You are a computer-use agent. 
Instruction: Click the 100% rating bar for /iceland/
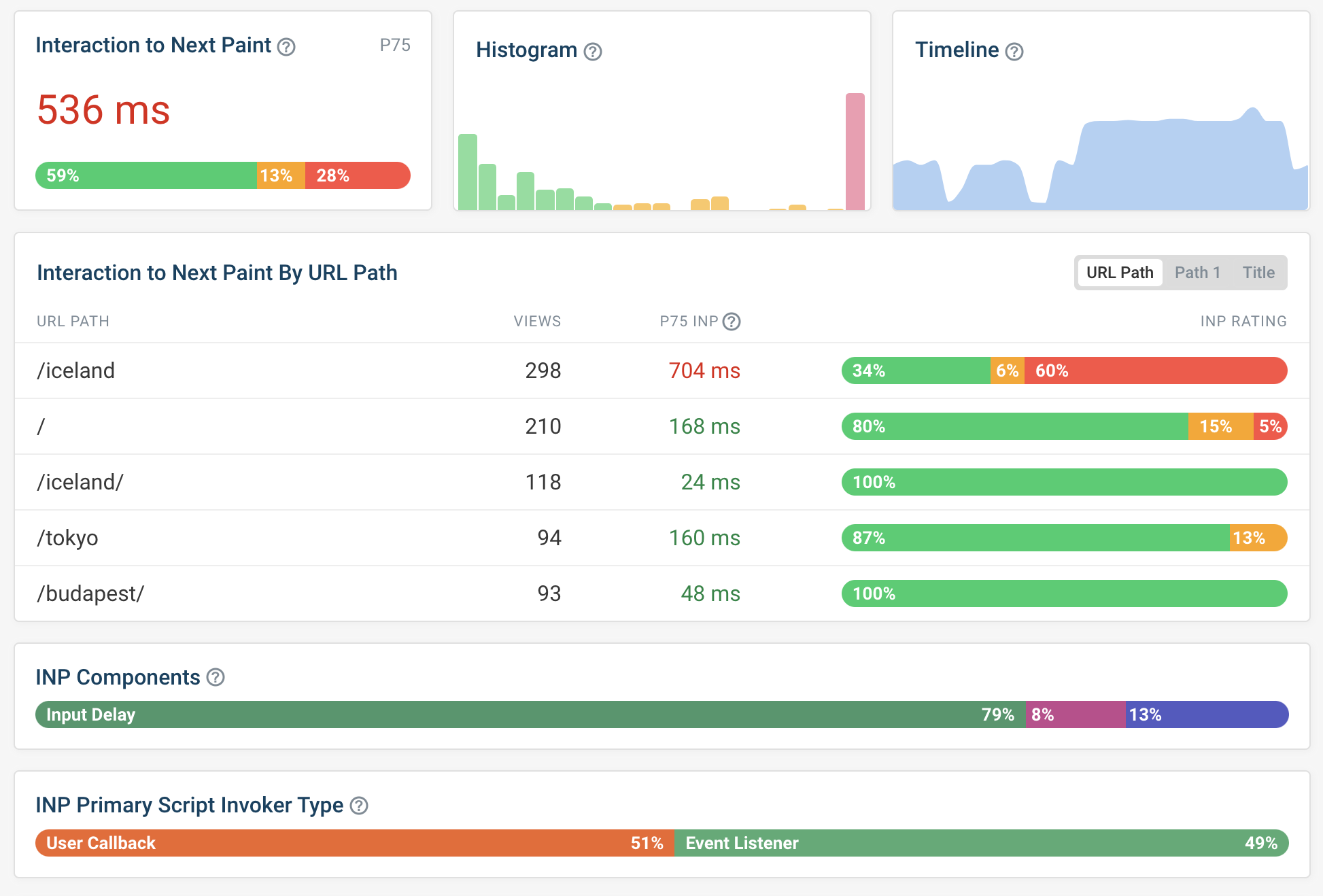1065,482
